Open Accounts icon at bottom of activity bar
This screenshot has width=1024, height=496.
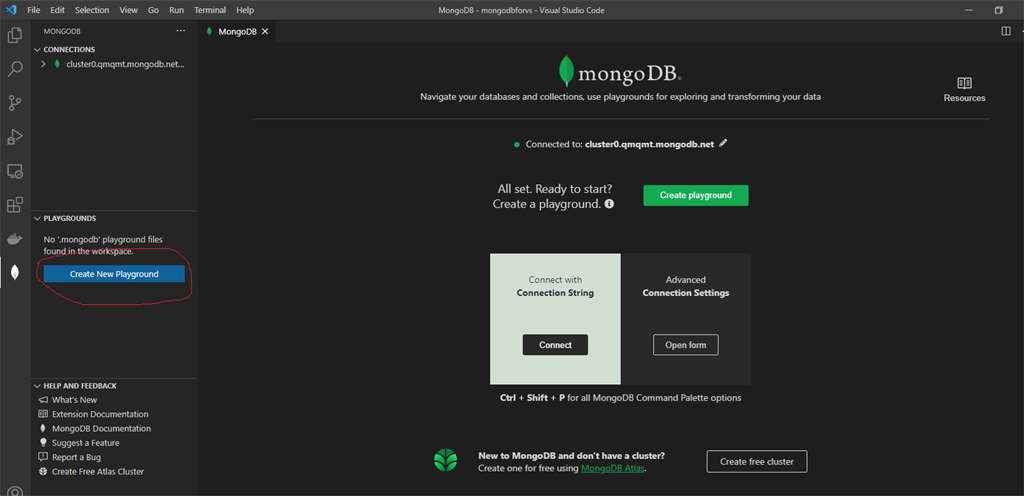click(14, 491)
